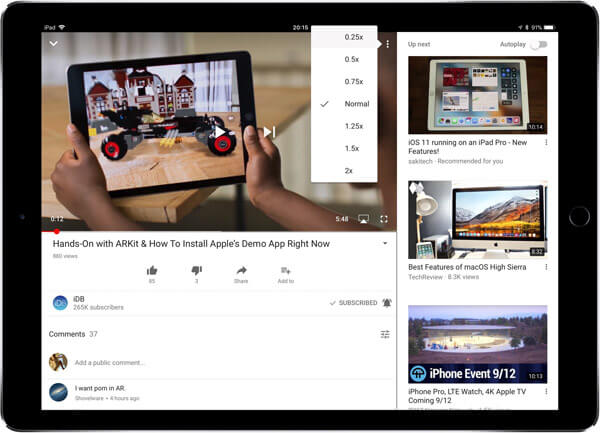This screenshot has width=600, height=433.
Task: Open the iPhone Event 9/12 video thumbnail
Action: point(478,344)
